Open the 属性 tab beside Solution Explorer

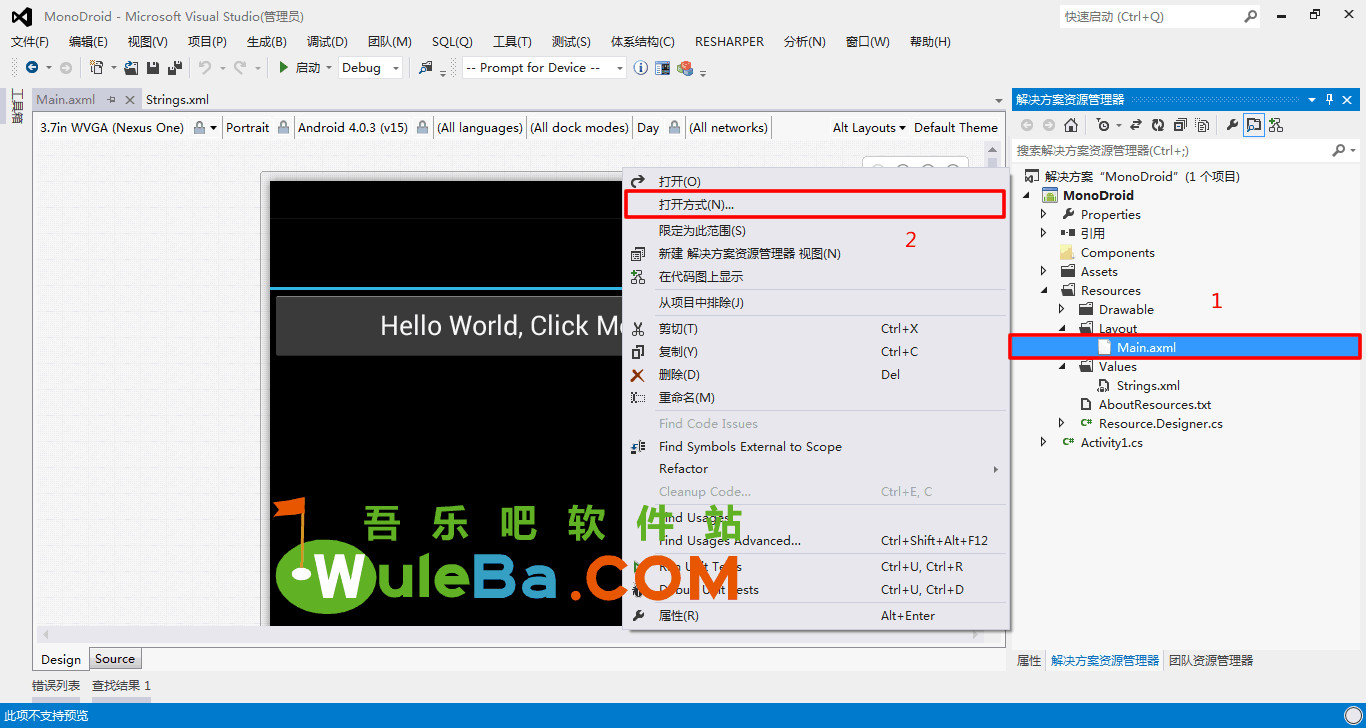click(1029, 660)
